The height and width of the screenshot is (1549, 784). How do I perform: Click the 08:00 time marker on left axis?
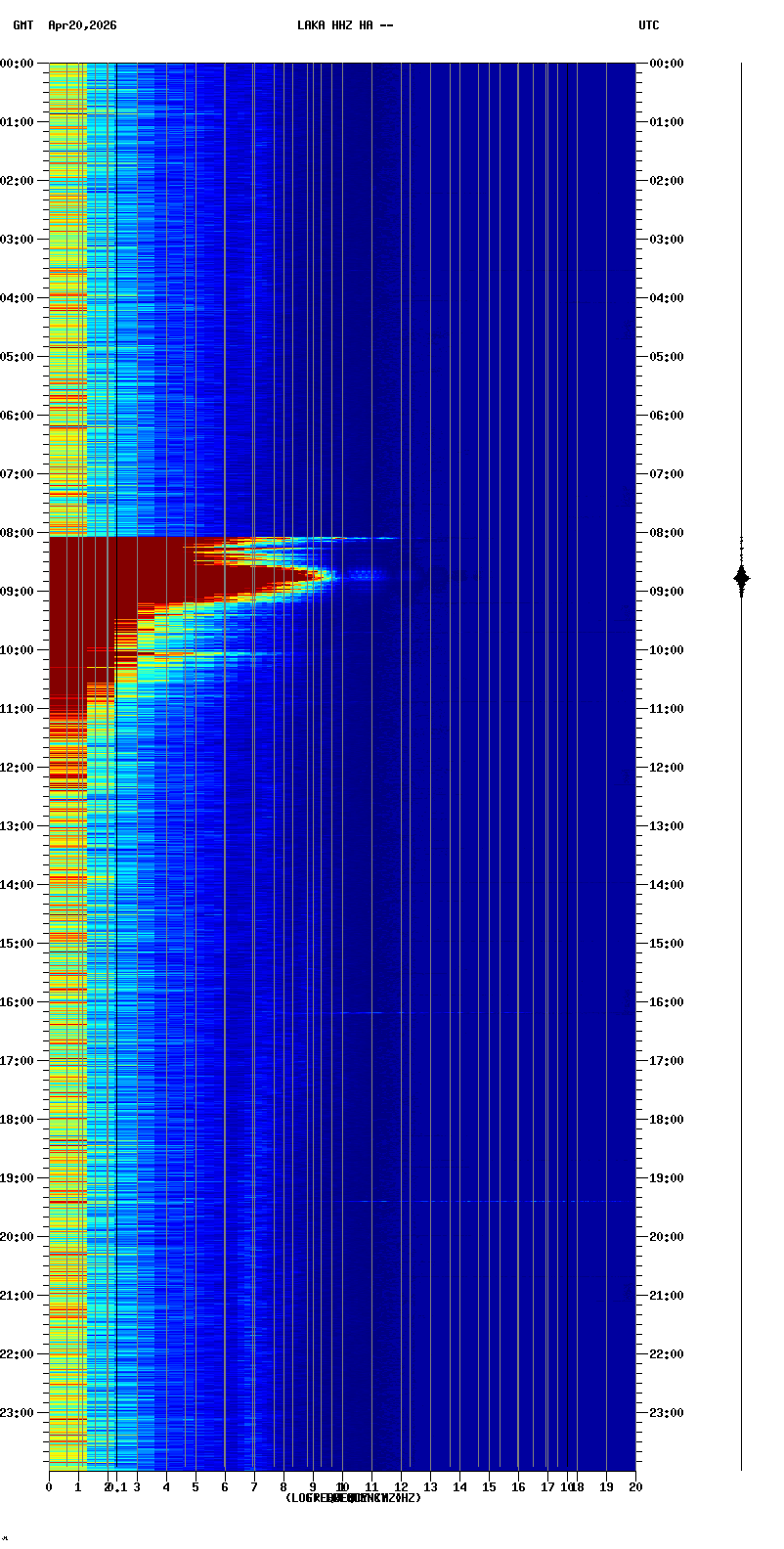pos(18,533)
